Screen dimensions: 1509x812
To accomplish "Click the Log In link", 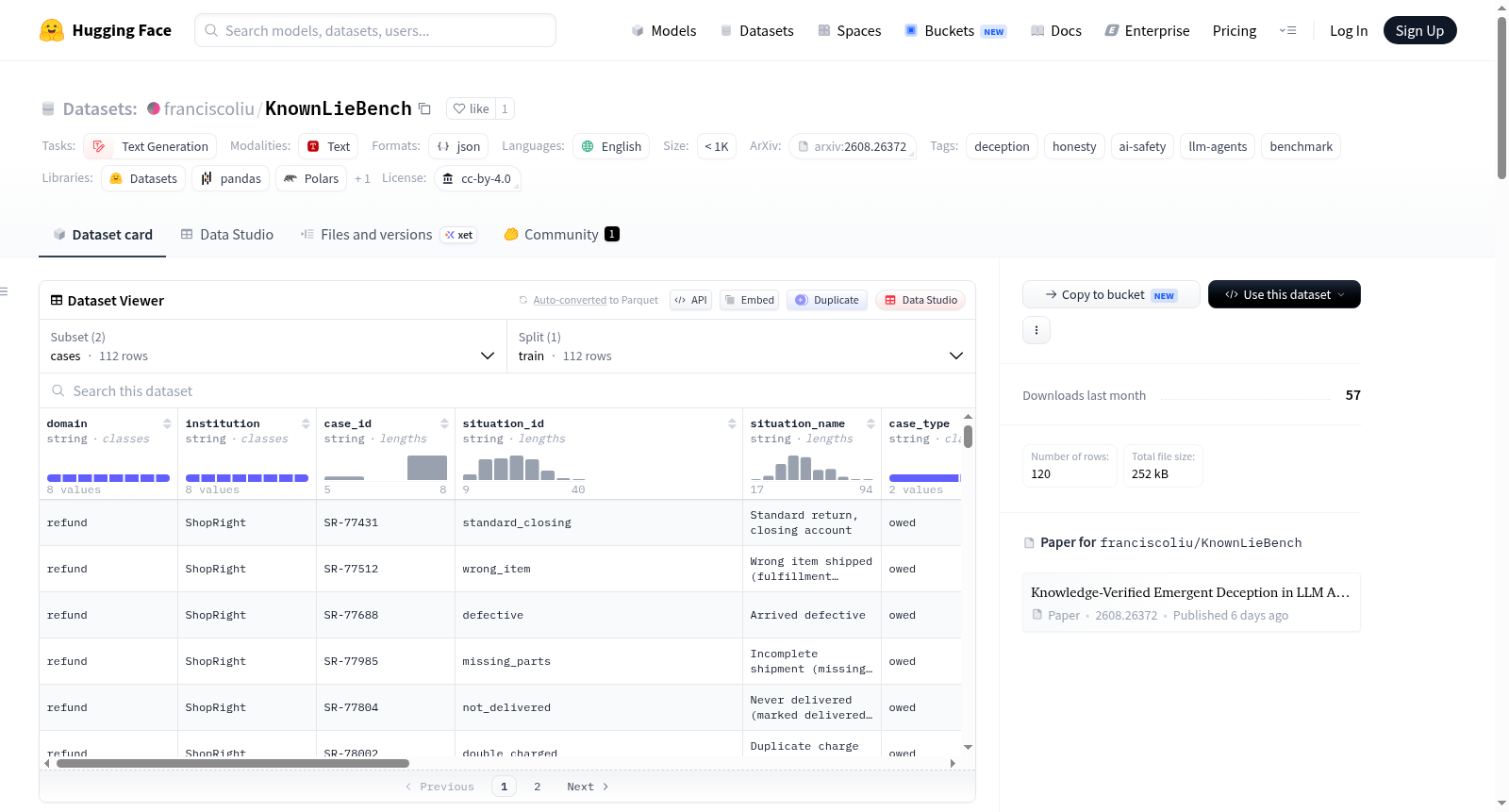I will click(1349, 30).
